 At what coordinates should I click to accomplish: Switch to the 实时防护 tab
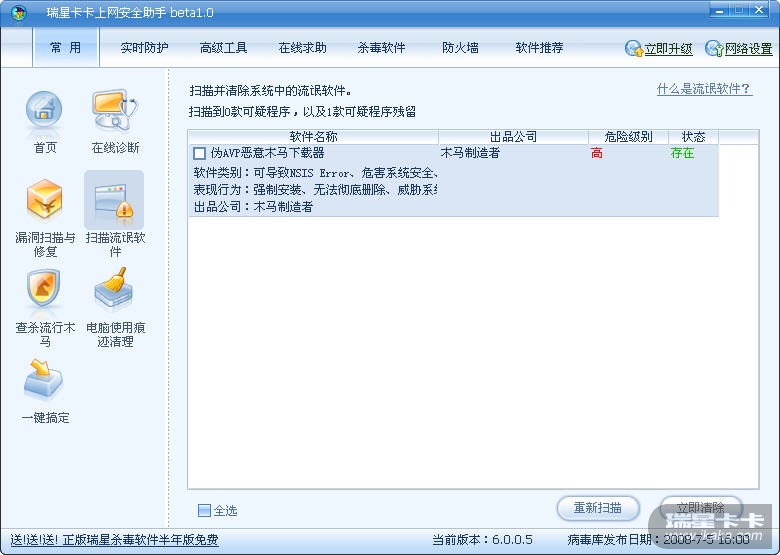[144, 48]
